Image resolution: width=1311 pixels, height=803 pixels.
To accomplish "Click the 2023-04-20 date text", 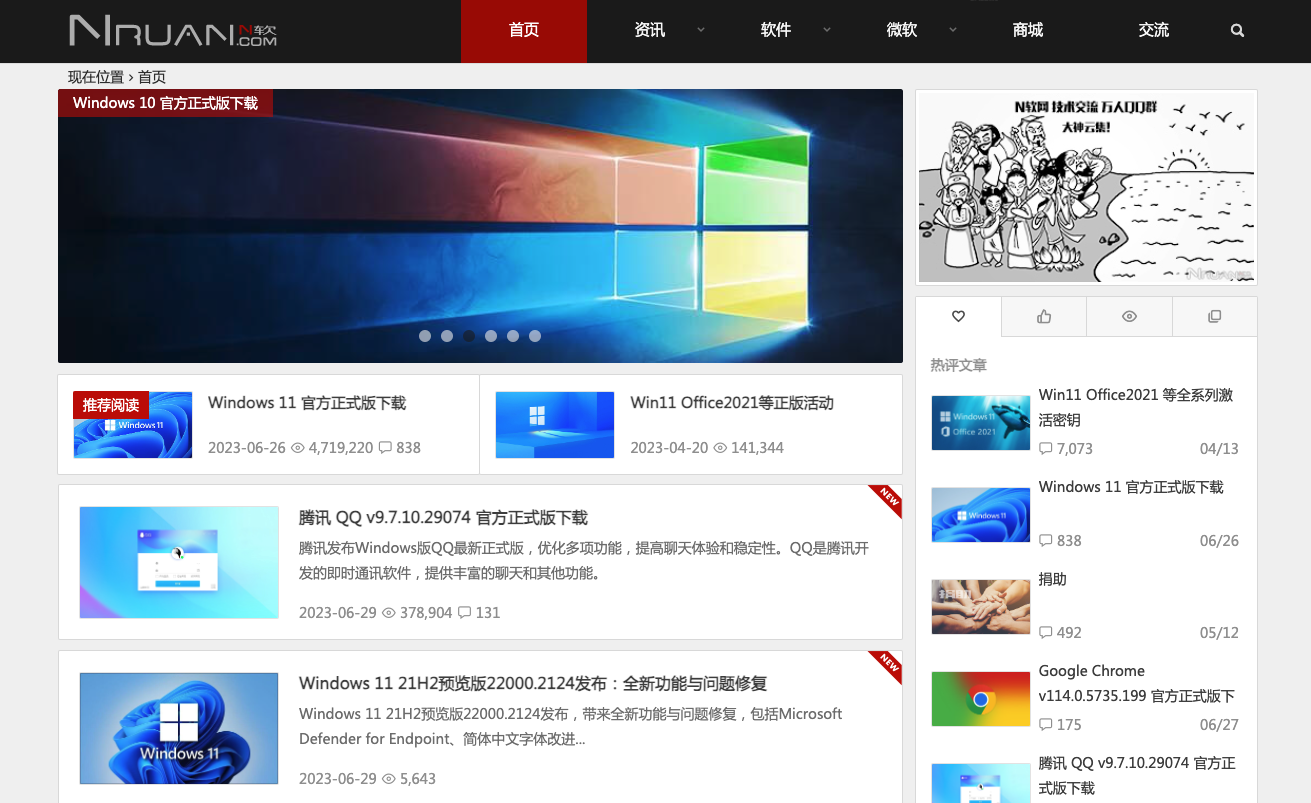I will click(x=669, y=448).
